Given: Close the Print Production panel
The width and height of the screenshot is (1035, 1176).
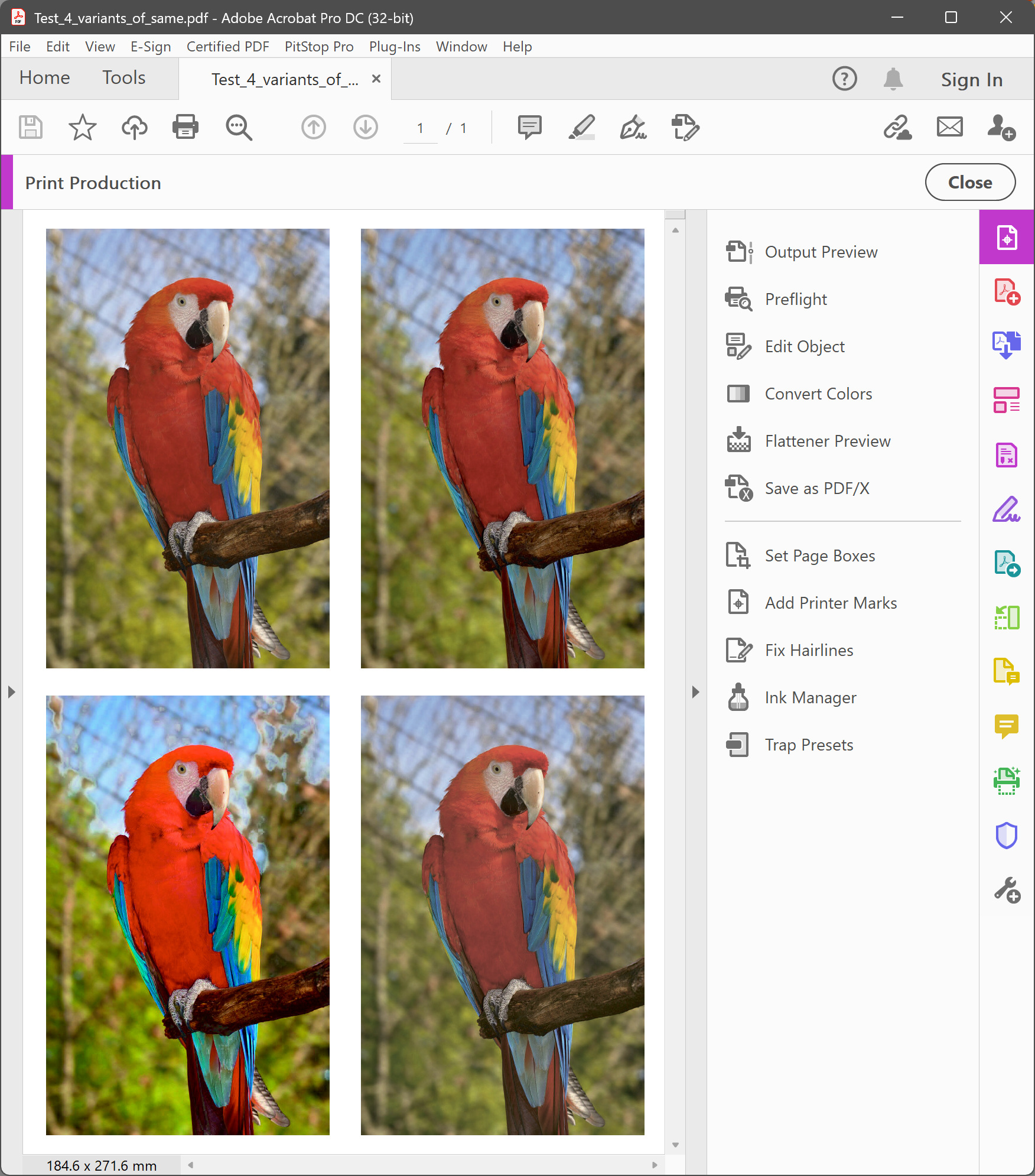Looking at the screenshot, I should 969,183.
